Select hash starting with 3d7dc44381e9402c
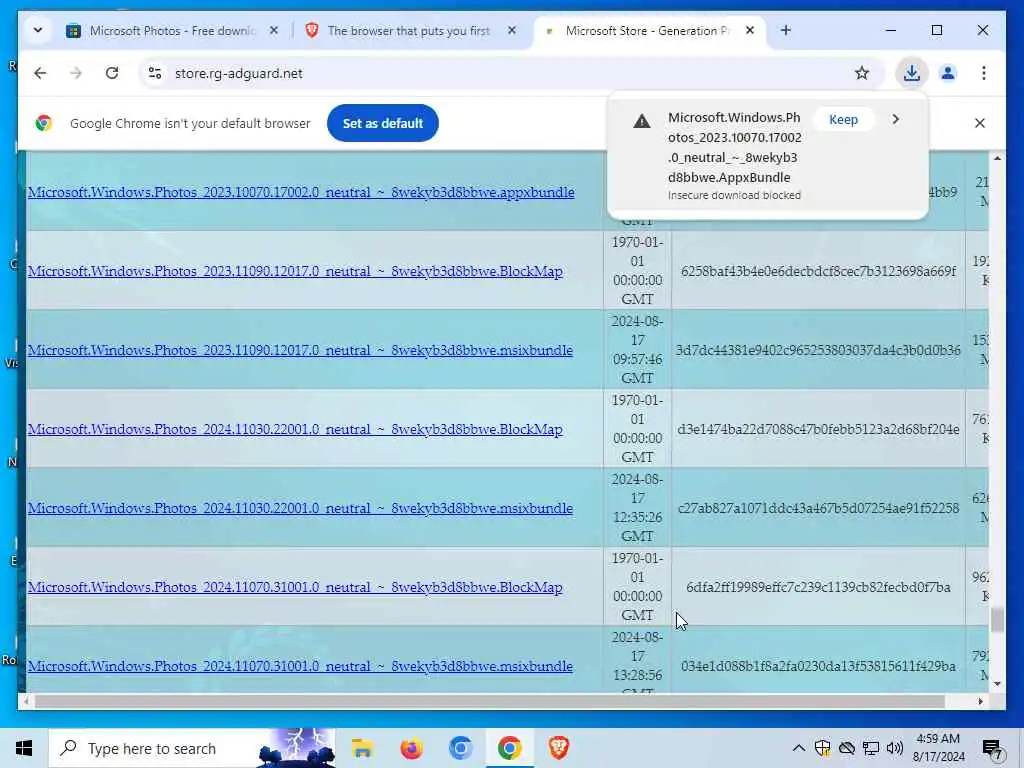1024x768 pixels. (x=818, y=350)
